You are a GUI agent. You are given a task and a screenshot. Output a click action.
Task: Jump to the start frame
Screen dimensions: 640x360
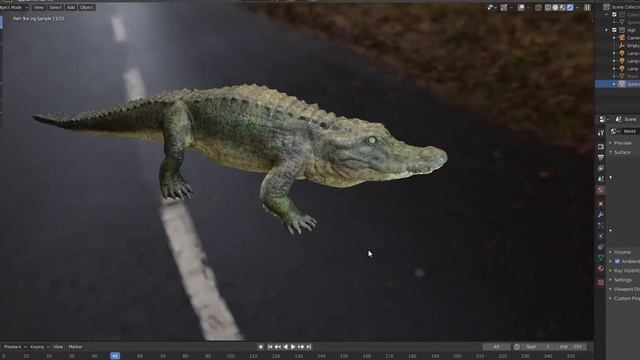coord(270,347)
